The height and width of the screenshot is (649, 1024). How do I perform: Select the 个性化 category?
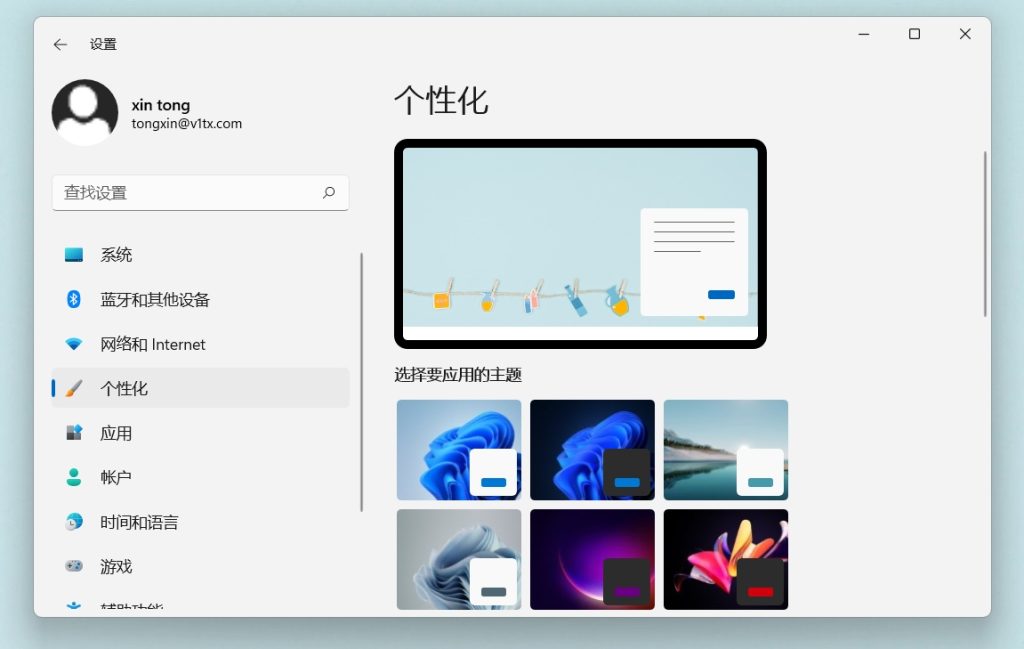[x=200, y=388]
